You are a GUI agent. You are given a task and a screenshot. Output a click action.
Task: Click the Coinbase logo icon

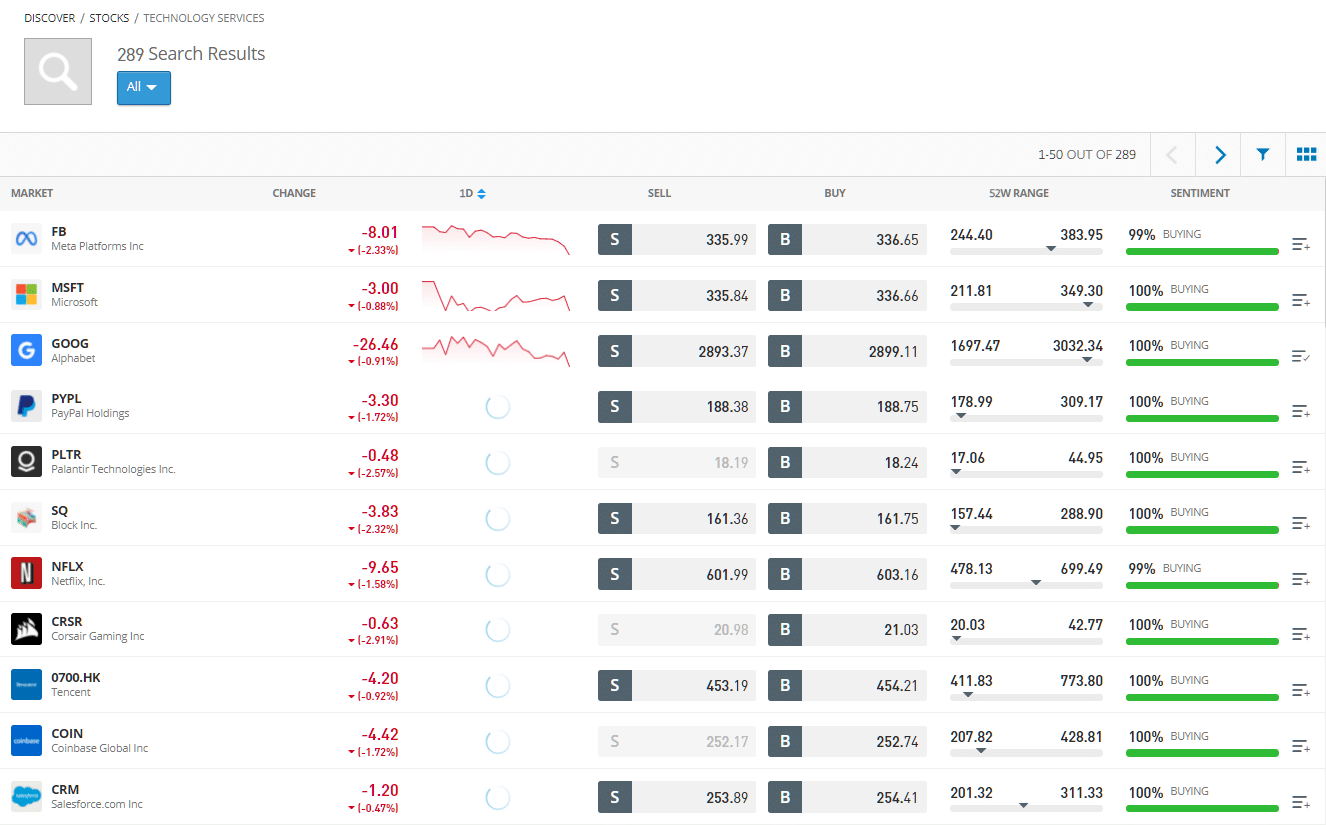point(26,741)
